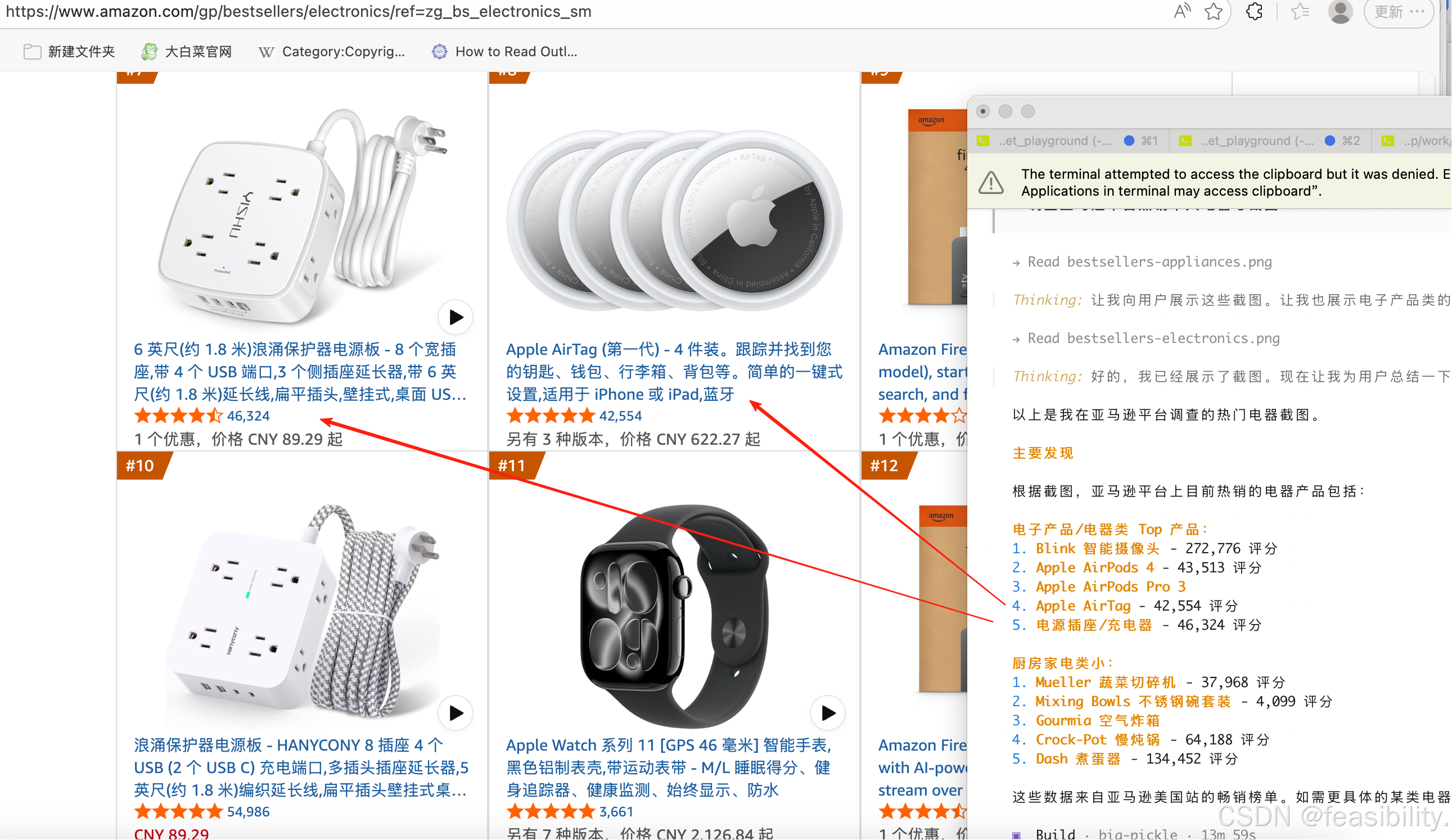The image size is (1452, 840).
Task: Open the 大白菜官网 bookmark
Action: point(187,52)
